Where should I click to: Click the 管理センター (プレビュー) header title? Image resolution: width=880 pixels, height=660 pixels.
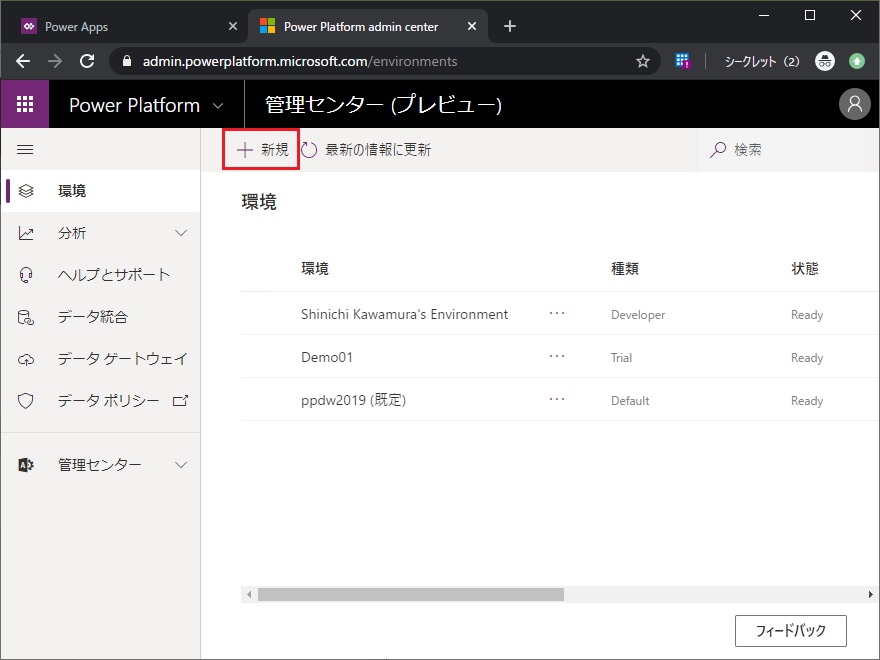(383, 105)
